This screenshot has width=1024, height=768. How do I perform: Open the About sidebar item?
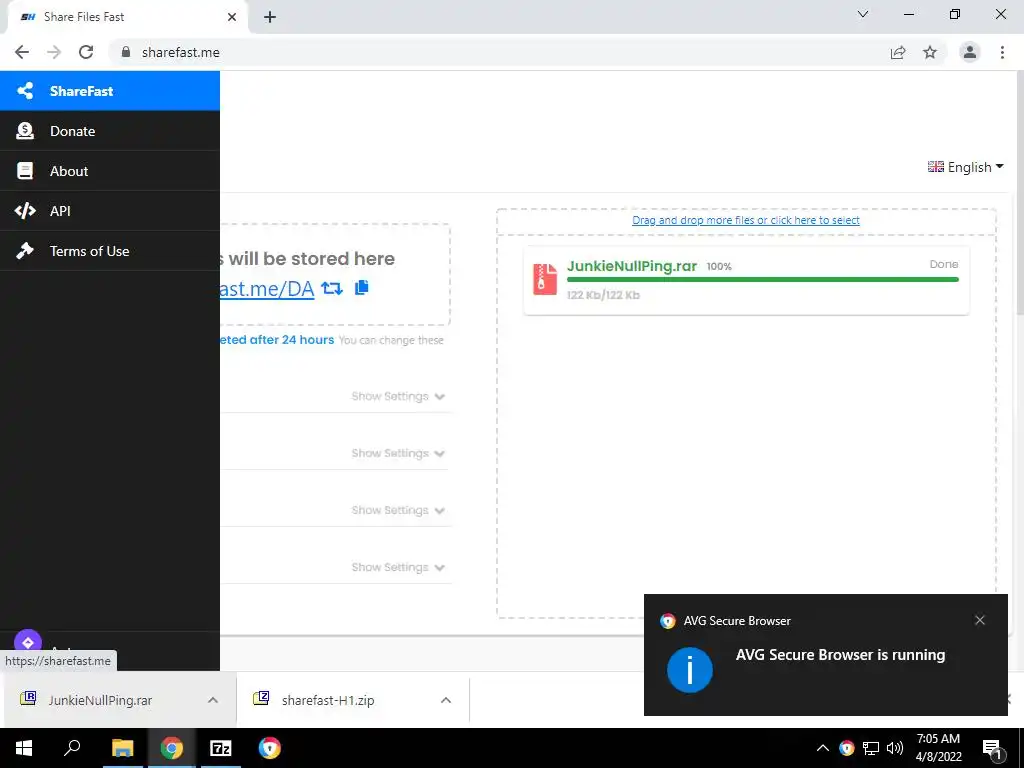[110, 170]
